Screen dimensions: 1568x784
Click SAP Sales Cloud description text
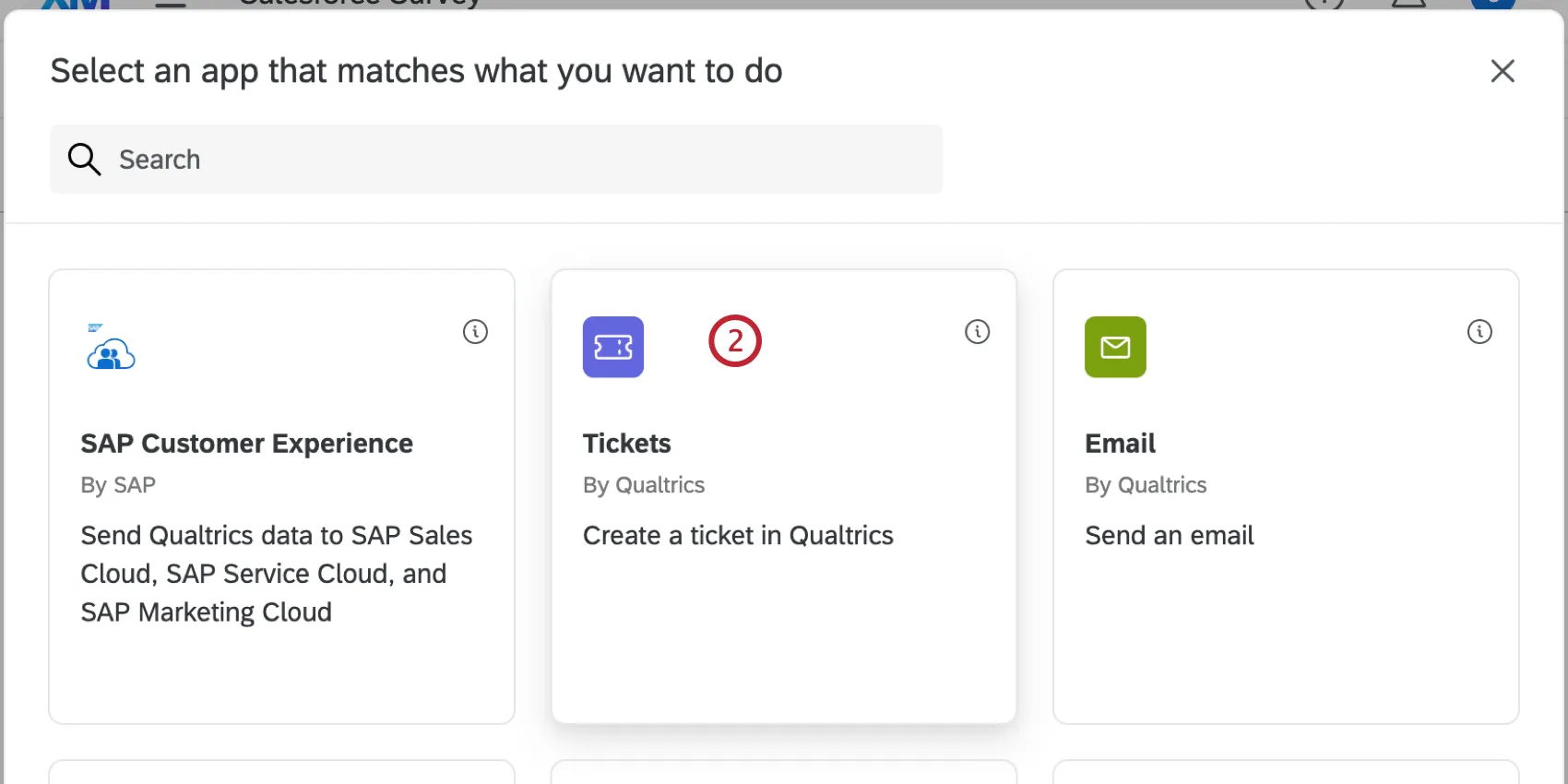pyautogui.click(x=276, y=574)
